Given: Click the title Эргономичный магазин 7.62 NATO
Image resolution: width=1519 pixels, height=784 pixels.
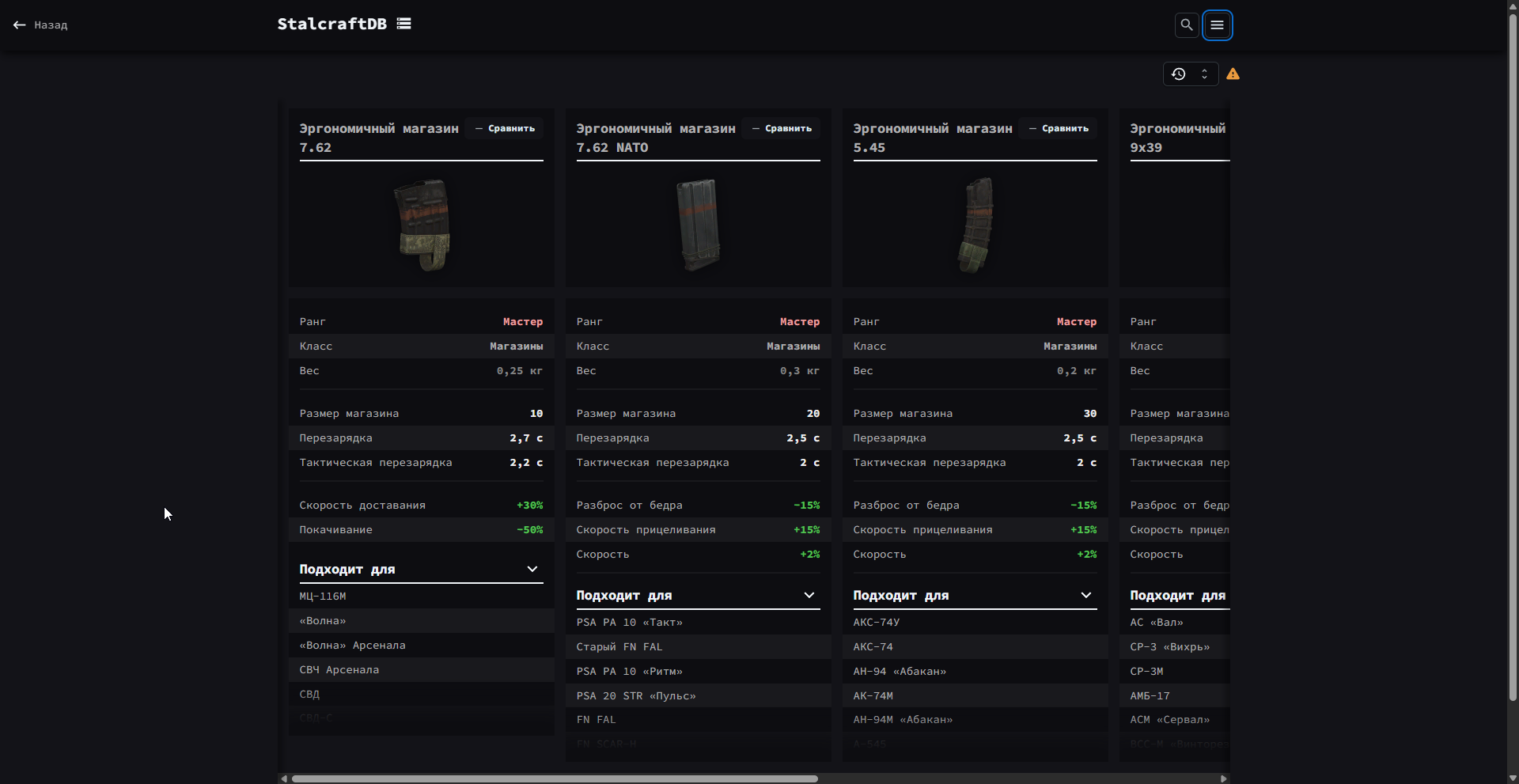Looking at the screenshot, I should (x=656, y=138).
